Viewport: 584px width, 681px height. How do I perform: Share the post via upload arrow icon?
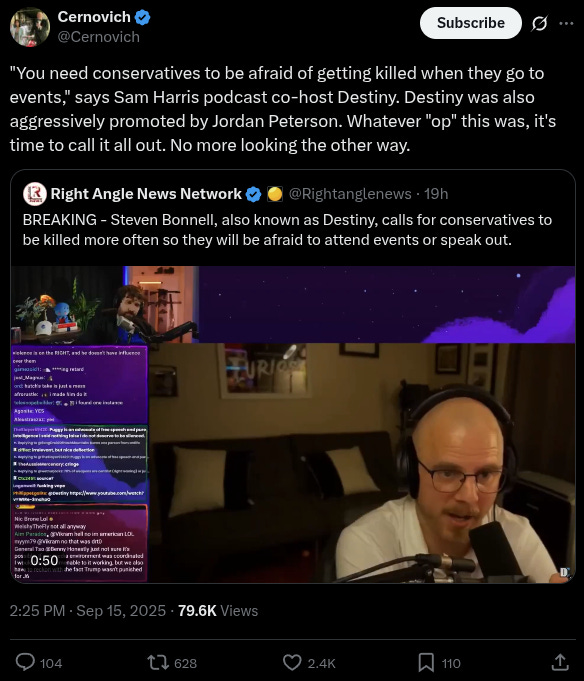click(x=560, y=662)
